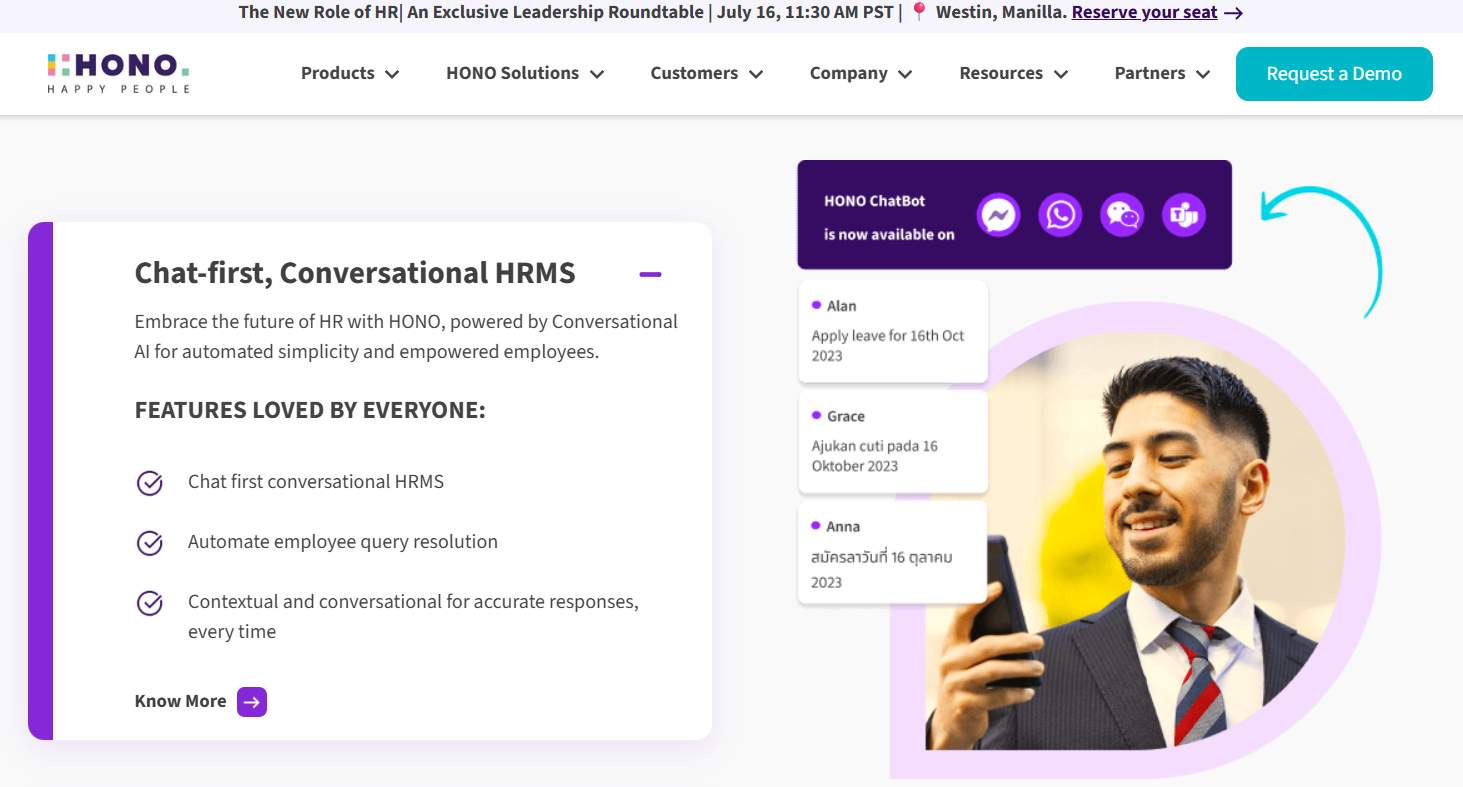The image size is (1463, 787).
Task: Click the Request a Demo button
Action: coord(1334,74)
